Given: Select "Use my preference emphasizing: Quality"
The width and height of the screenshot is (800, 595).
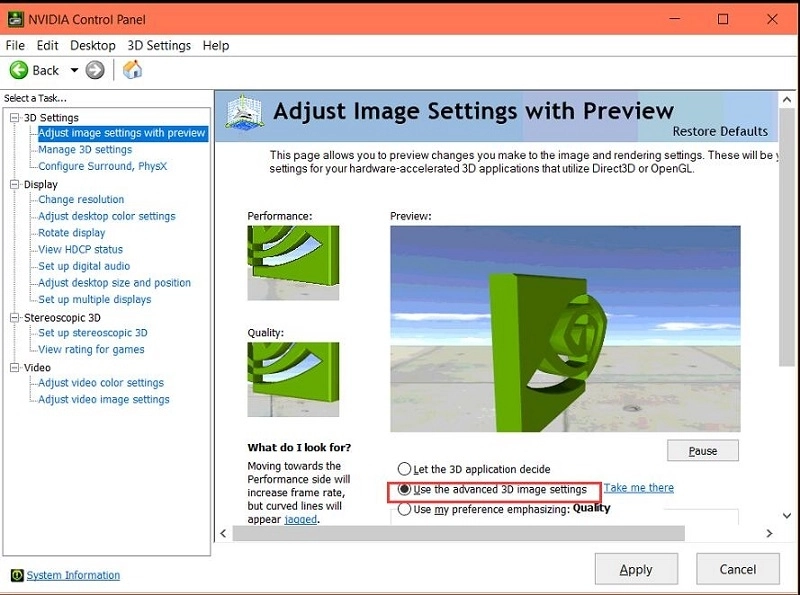Looking at the screenshot, I should [x=404, y=508].
